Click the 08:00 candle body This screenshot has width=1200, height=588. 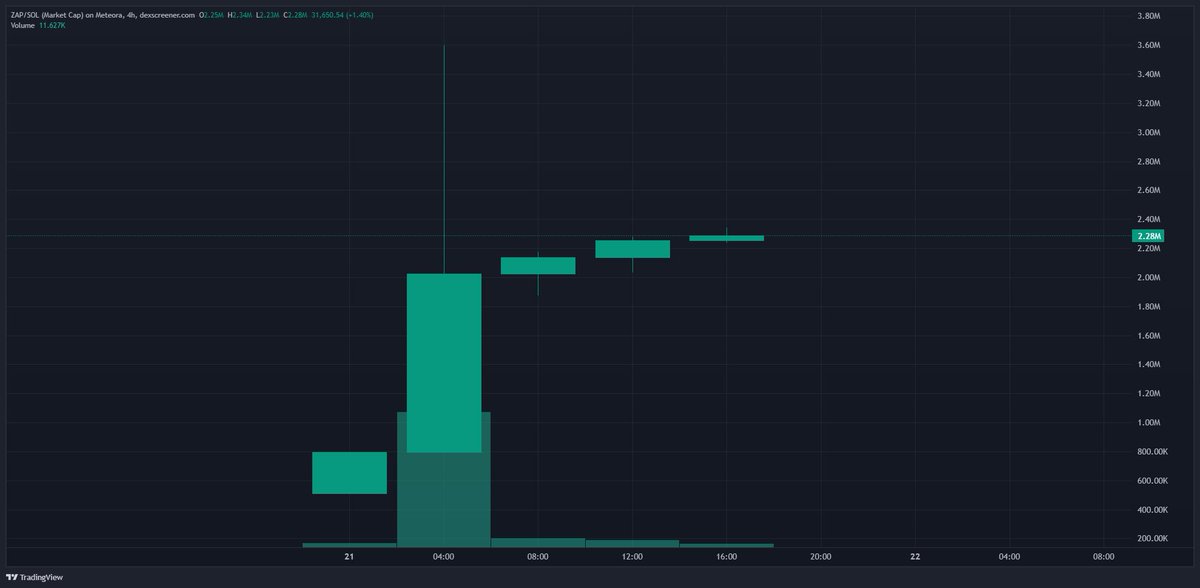[x=538, y=266]
